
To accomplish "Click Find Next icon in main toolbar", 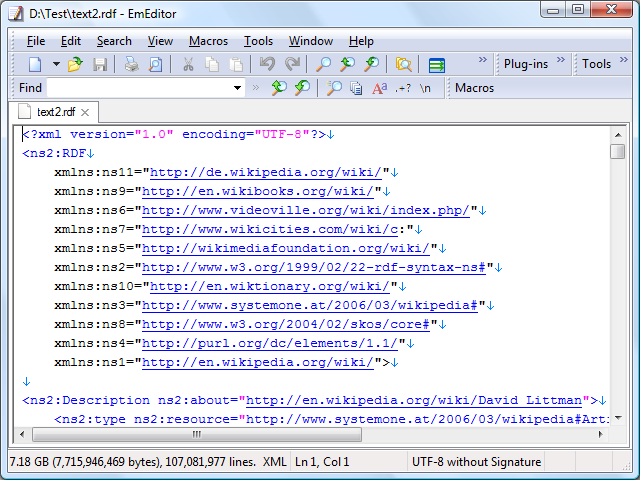I will click(348, 64).
